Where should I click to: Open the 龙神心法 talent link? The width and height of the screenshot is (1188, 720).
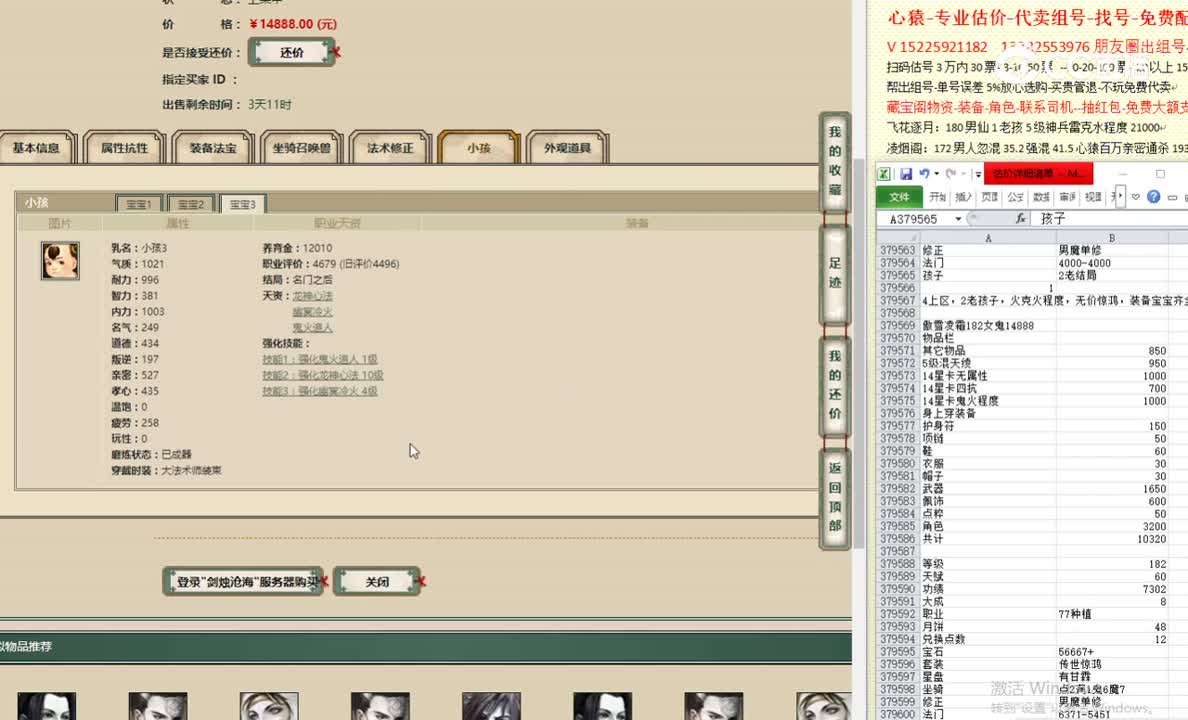(313, 296)
